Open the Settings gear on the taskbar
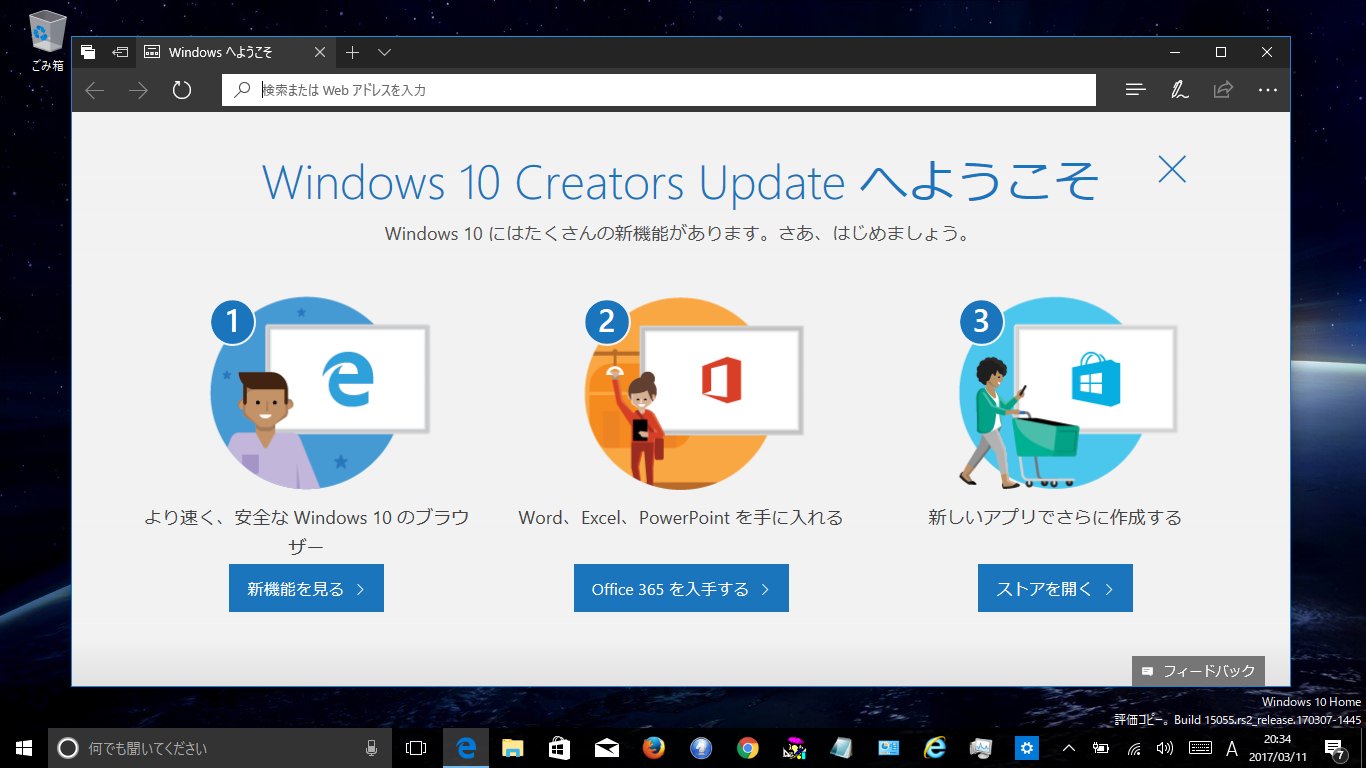 (1027, 747)
